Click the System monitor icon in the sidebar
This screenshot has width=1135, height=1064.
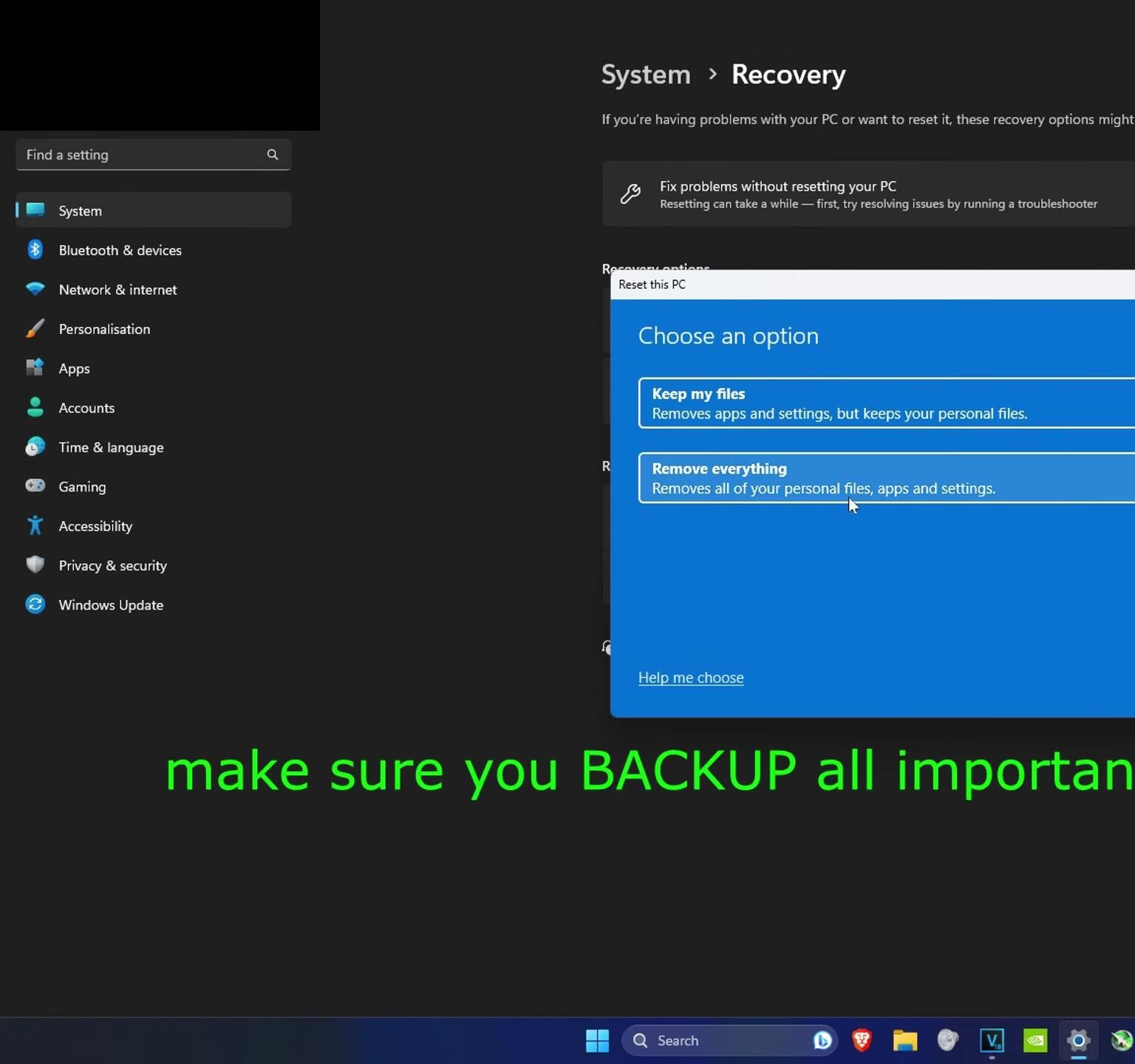coord(35,210)
